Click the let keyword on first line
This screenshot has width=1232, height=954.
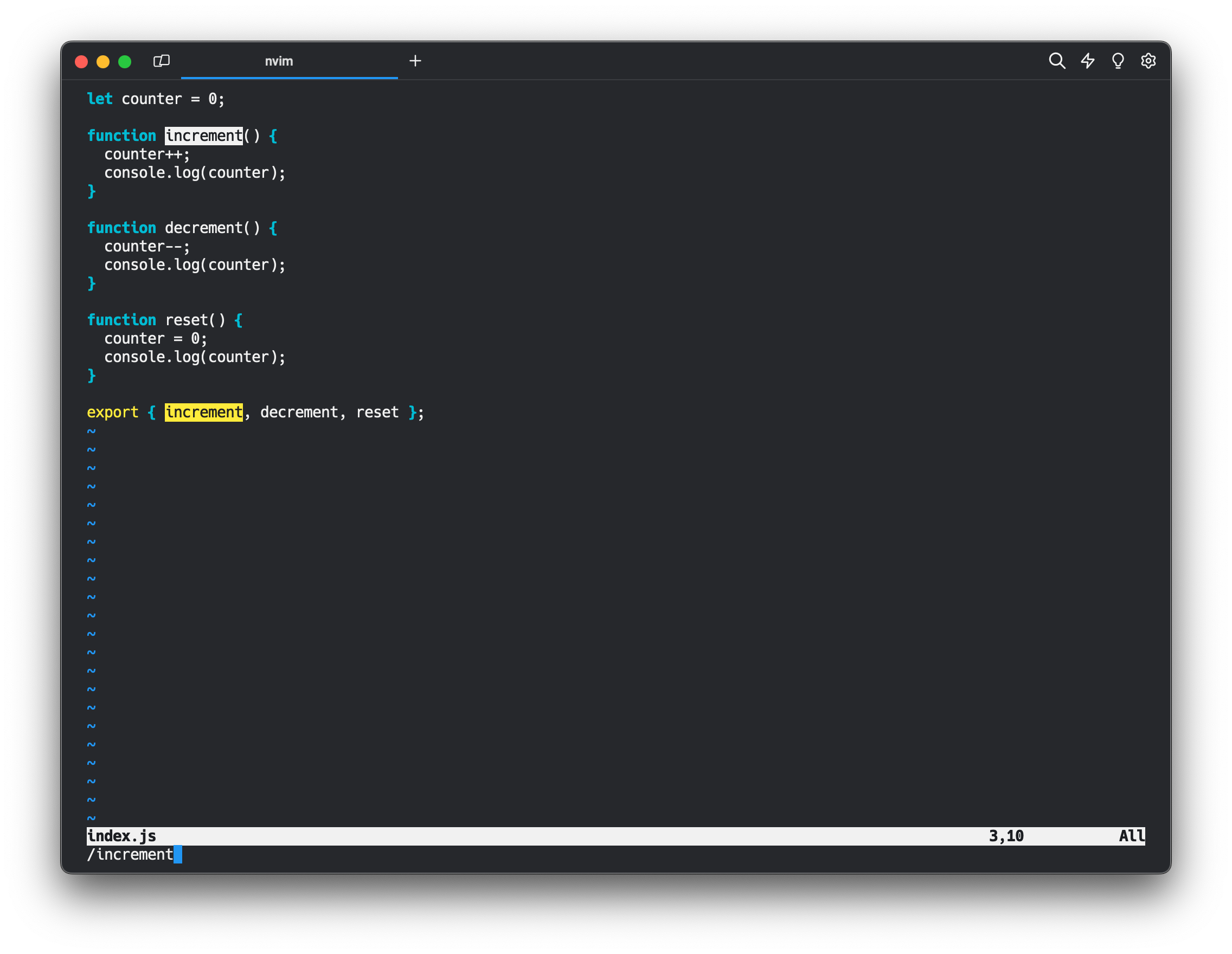[100, 99]
